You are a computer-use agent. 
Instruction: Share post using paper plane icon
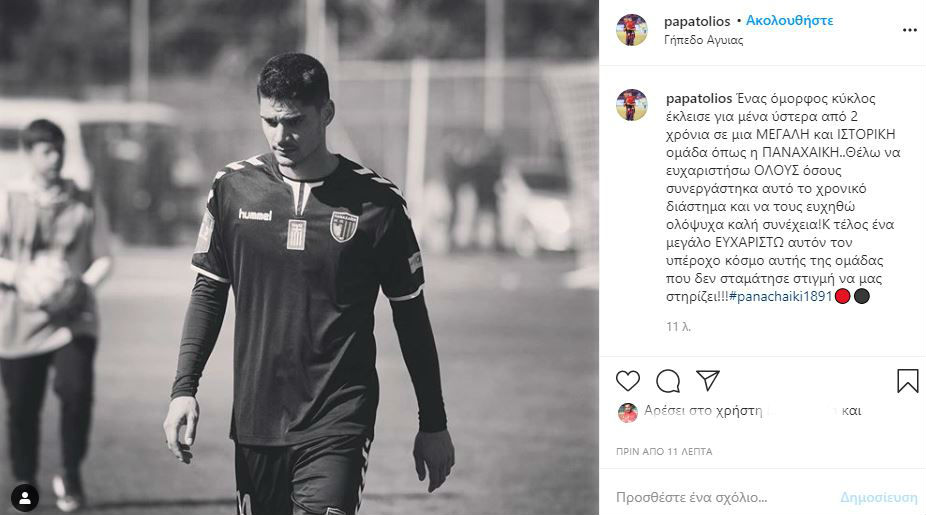tap(707, 380)
